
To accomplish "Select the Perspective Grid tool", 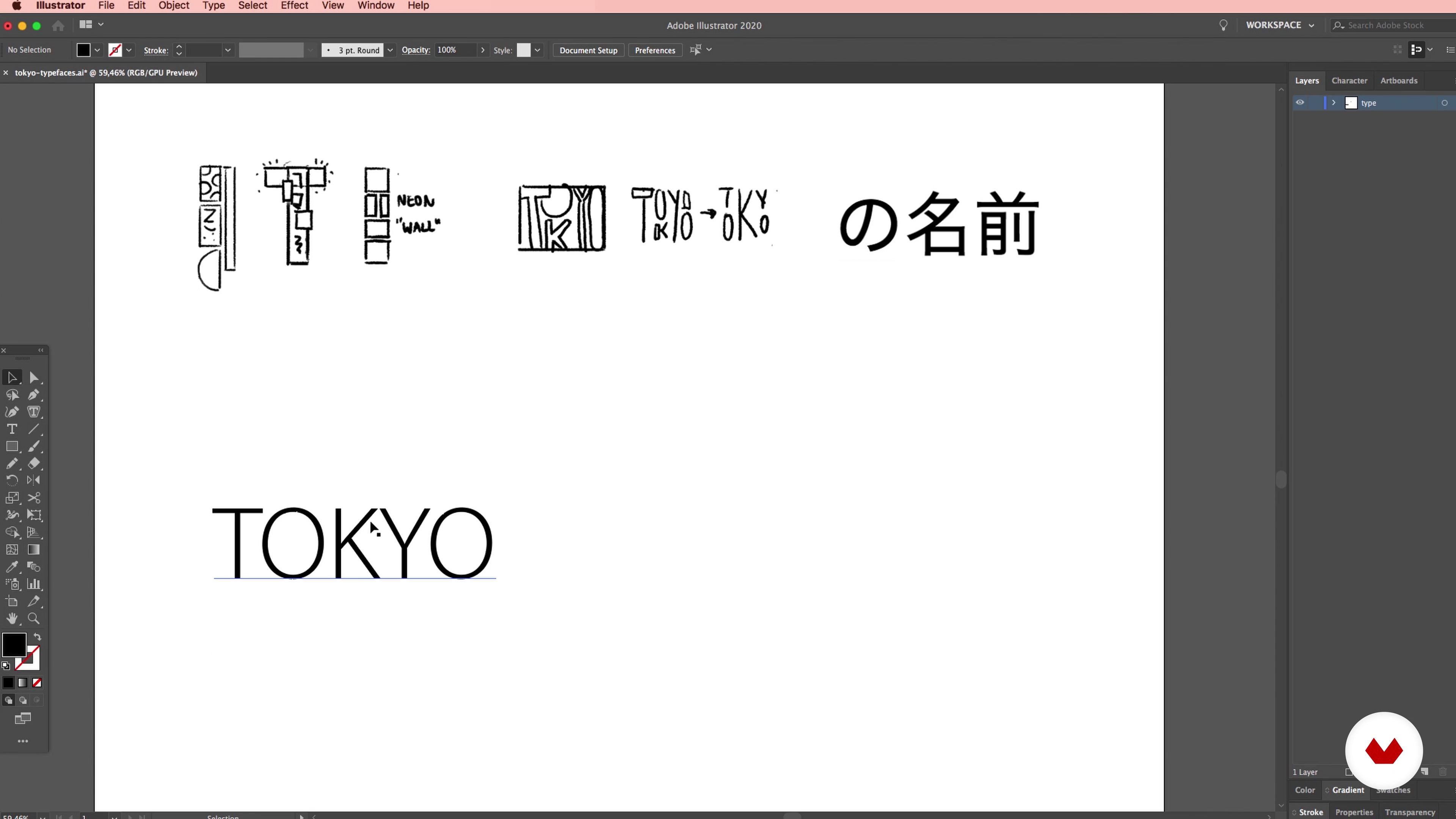I will click(33, 532).
